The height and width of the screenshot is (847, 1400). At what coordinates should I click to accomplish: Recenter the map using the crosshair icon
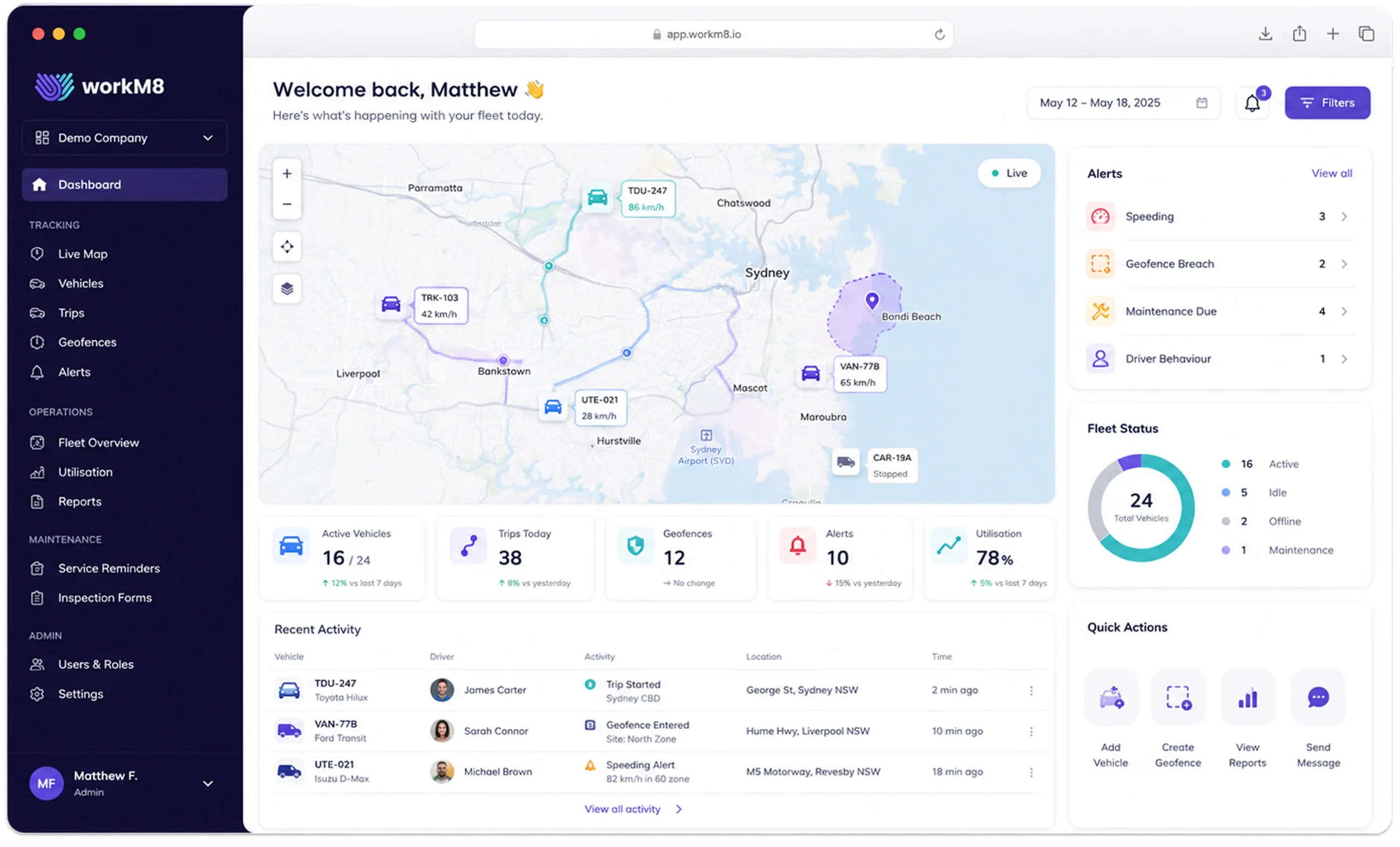287,247
